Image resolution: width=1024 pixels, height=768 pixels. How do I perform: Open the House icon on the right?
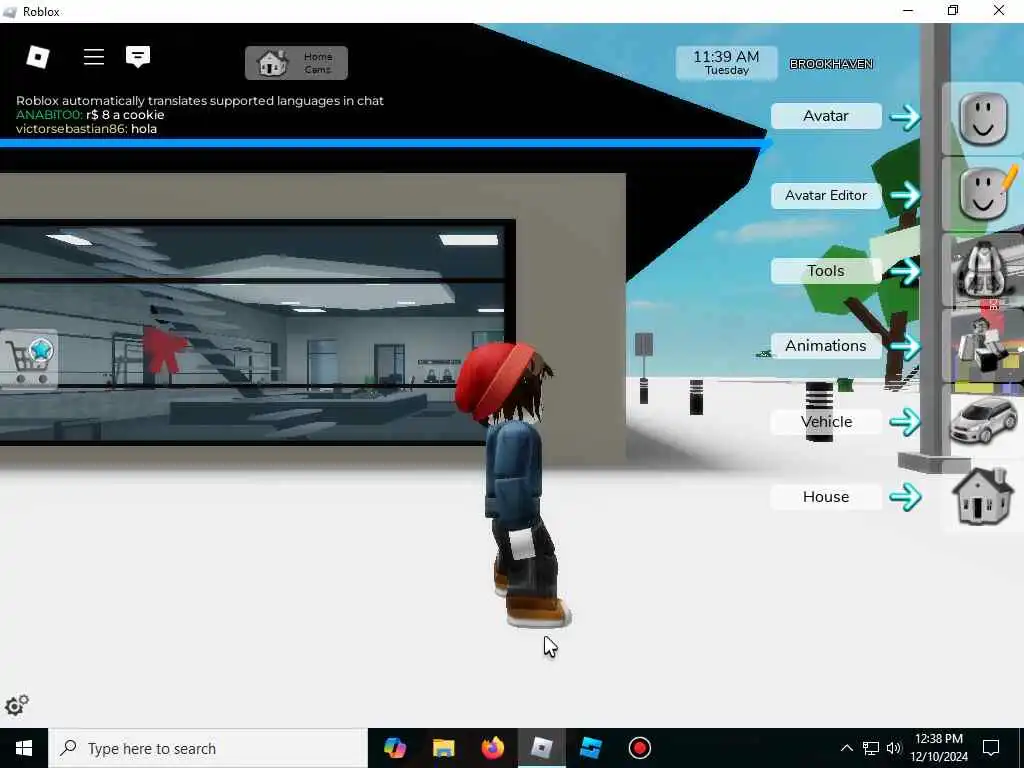983,496
